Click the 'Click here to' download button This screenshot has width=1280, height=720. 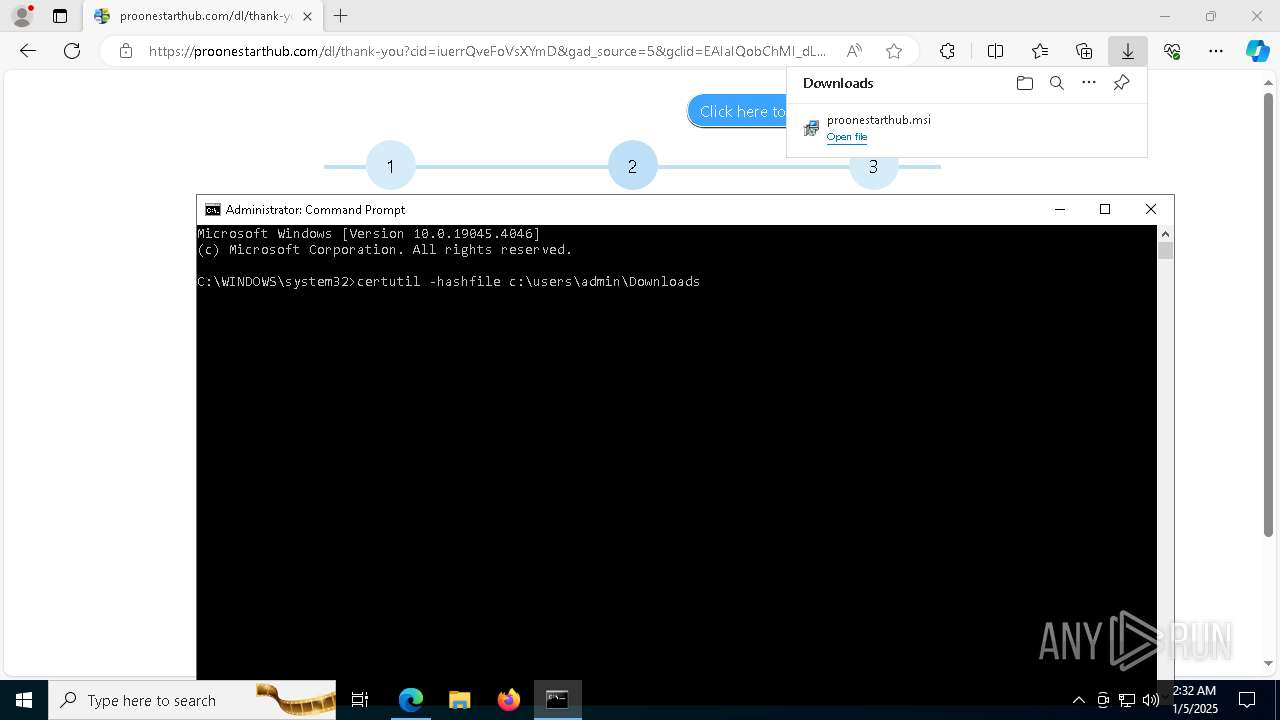[737, 111]
